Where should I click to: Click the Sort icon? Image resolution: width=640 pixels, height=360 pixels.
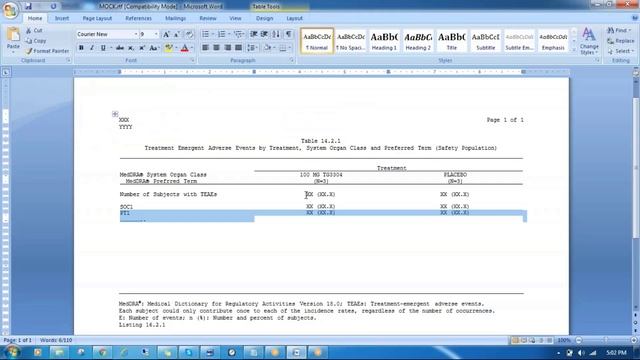pos(276,34)
